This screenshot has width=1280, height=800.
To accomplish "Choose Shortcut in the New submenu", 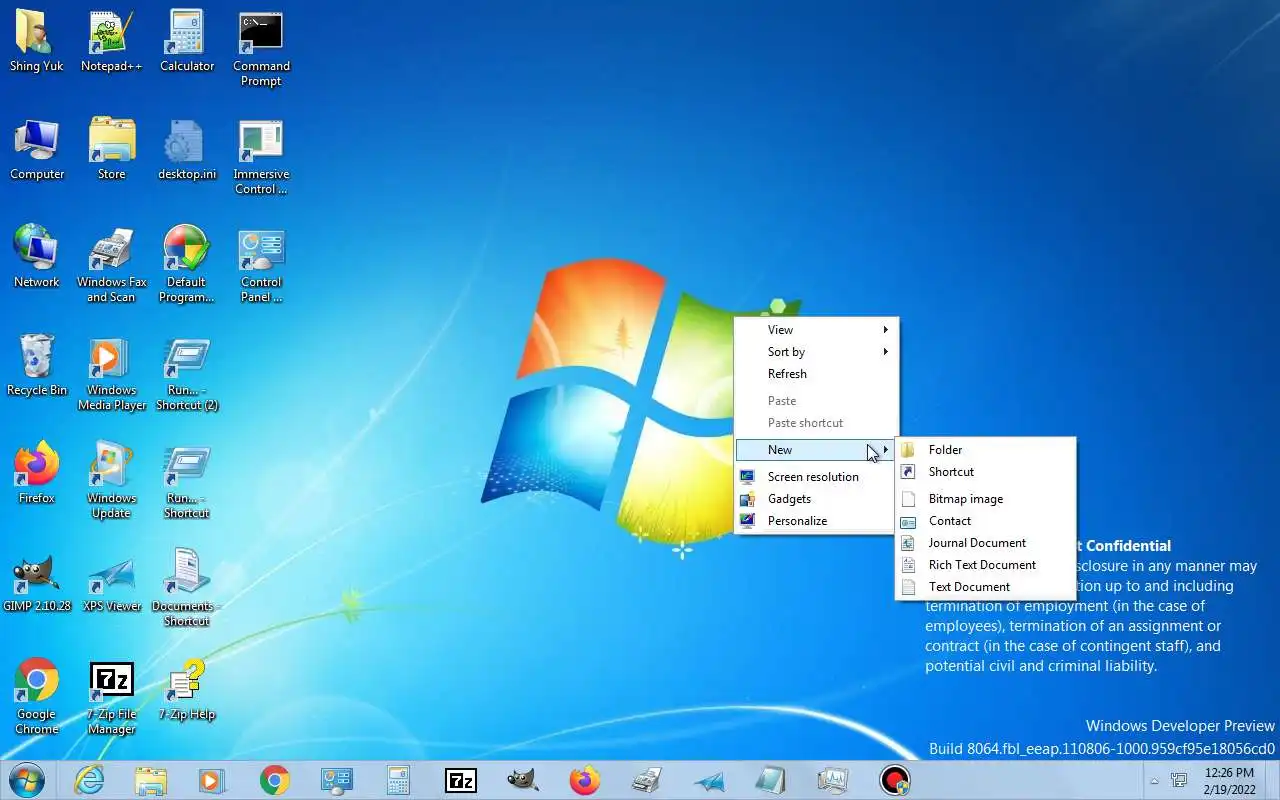I will pyautogui.click(x=985, y=472).
